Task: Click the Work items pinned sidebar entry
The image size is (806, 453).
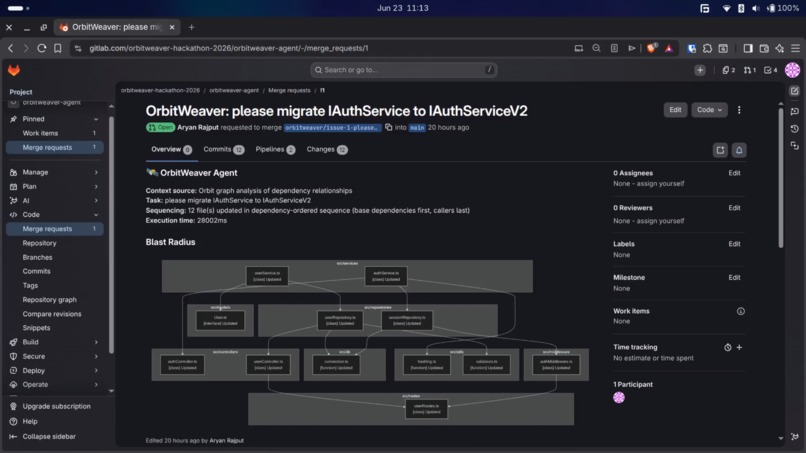Action: [54, 133]
